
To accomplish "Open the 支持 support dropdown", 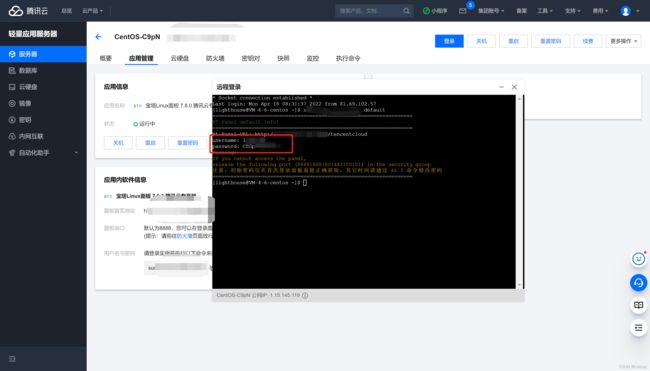I will tap(572, 11).
